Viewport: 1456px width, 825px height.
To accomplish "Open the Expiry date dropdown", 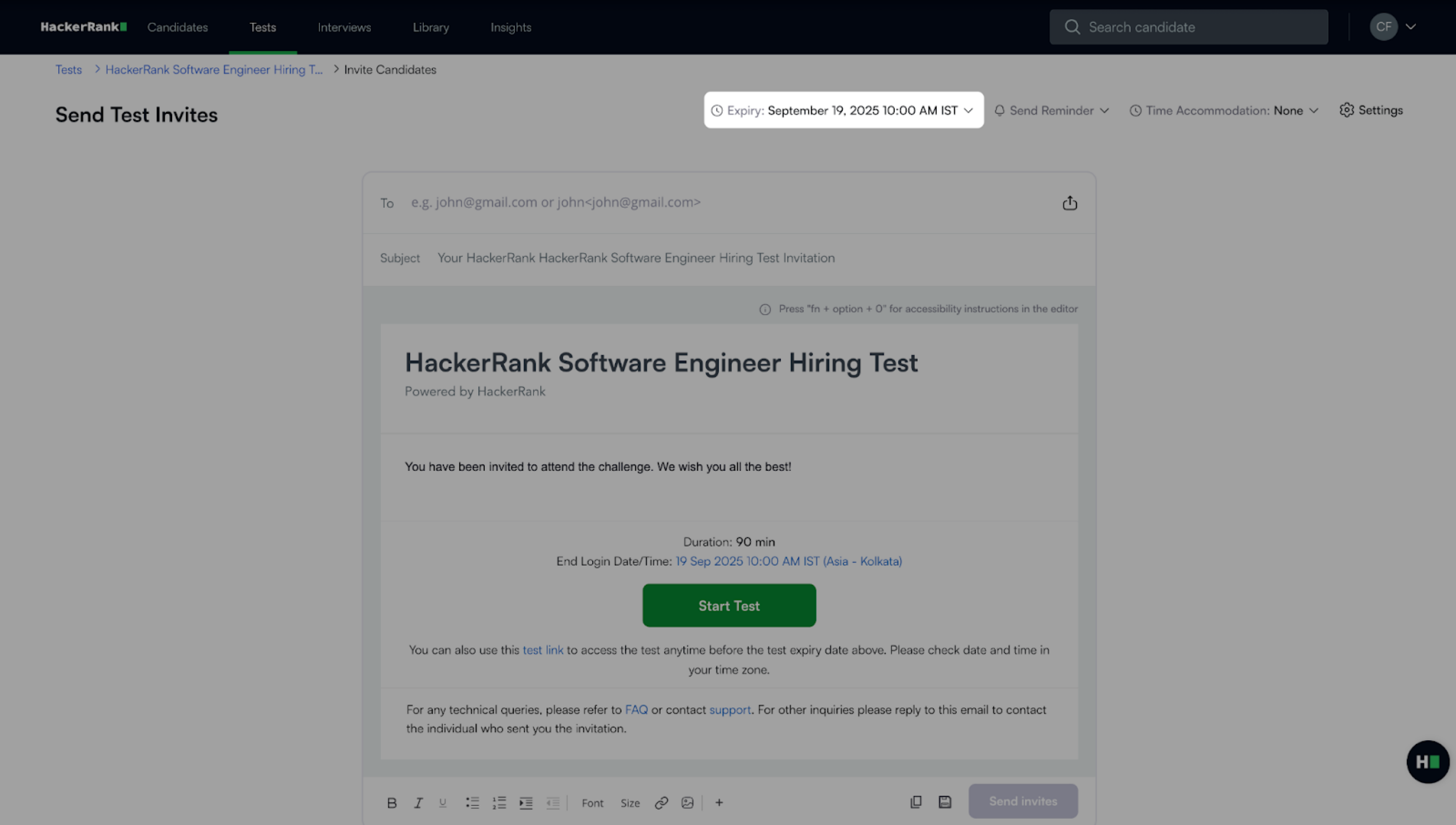I will pyautogui.click(x=843, y=110).
